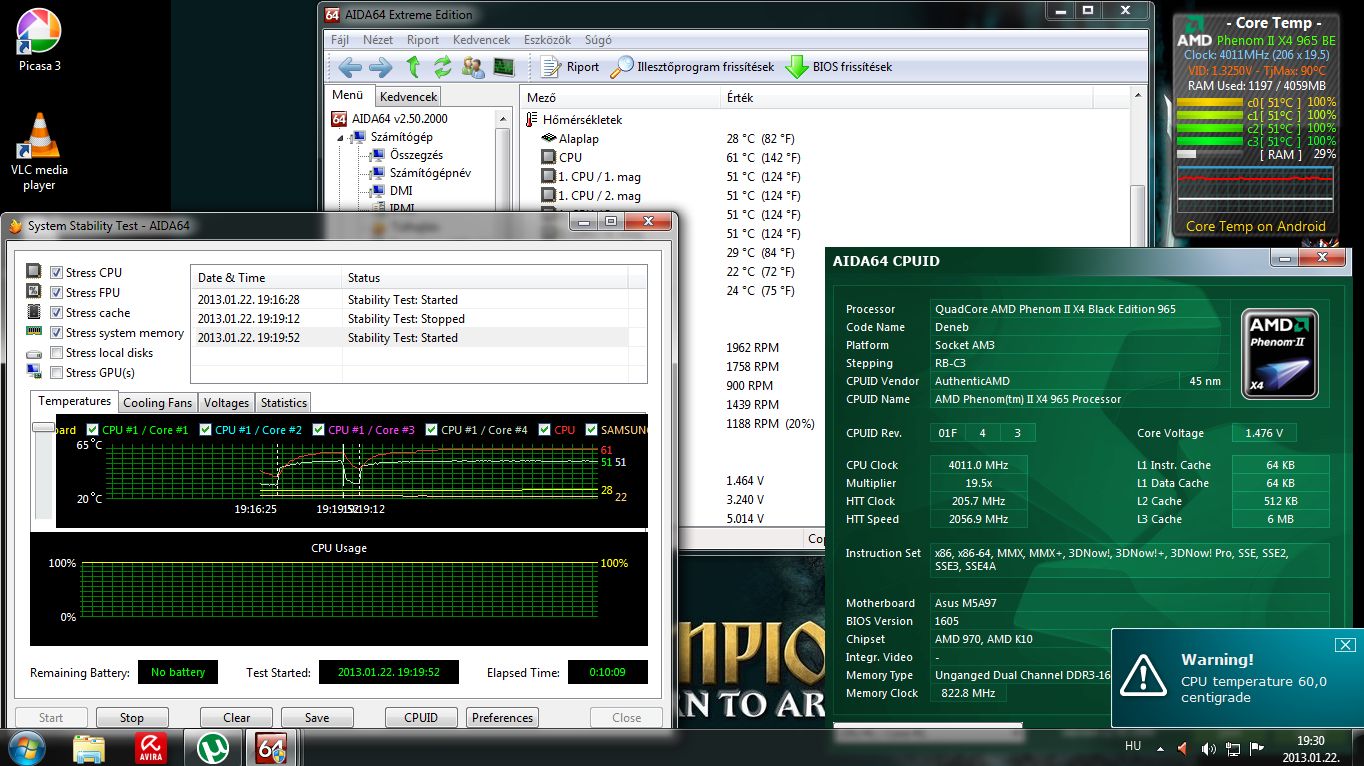Click the monitor icon next to Stress GPU(s)
This screenshot has width=1364, height=766.
(x=34, y=372)
